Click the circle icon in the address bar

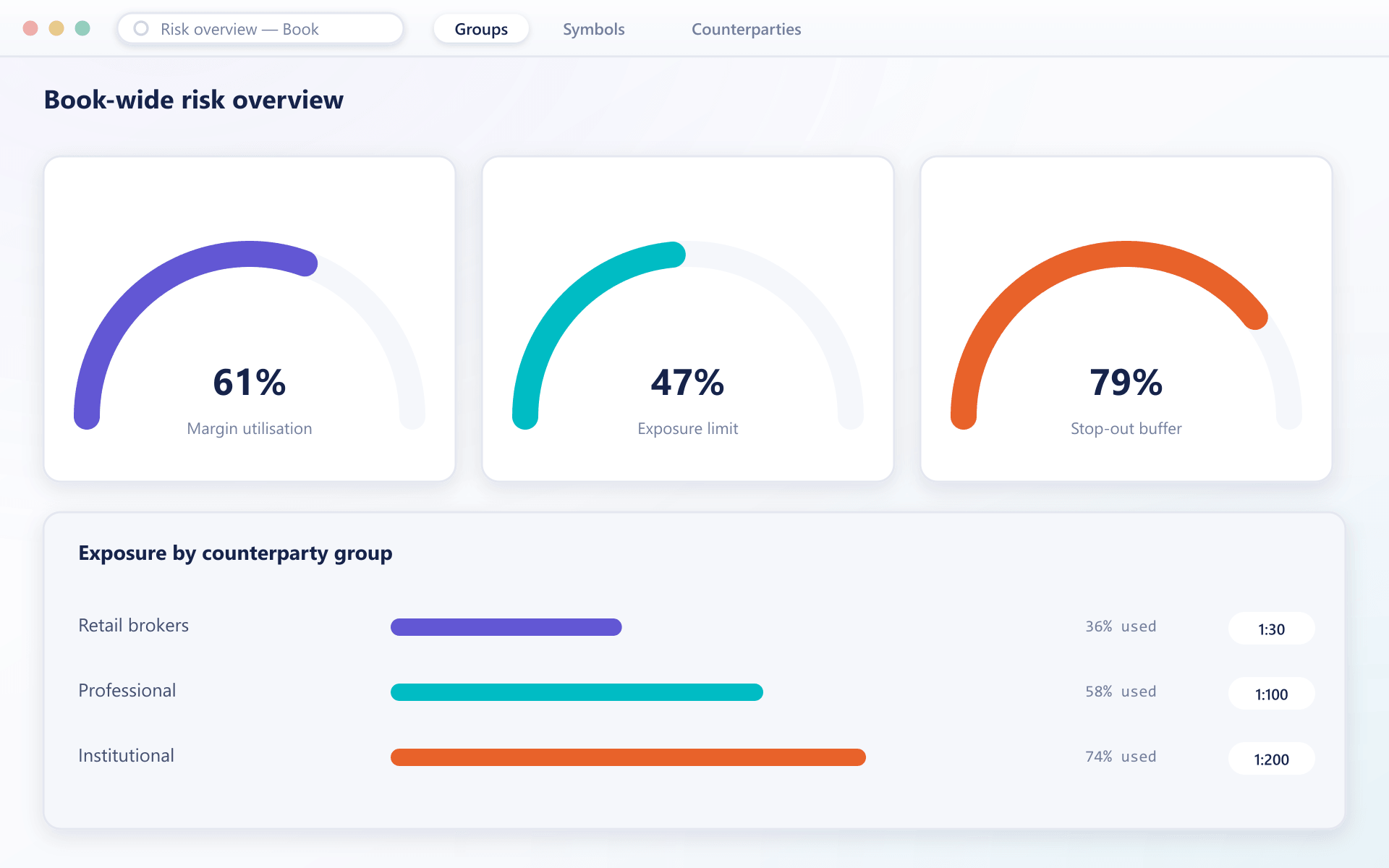tap(141, 29)
